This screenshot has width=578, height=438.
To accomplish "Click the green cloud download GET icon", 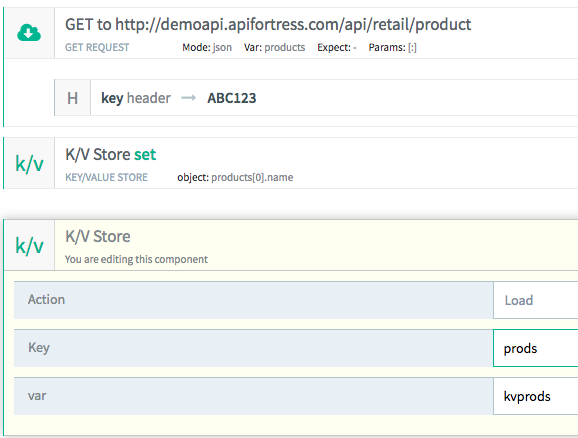I will [x=29, y=33].
